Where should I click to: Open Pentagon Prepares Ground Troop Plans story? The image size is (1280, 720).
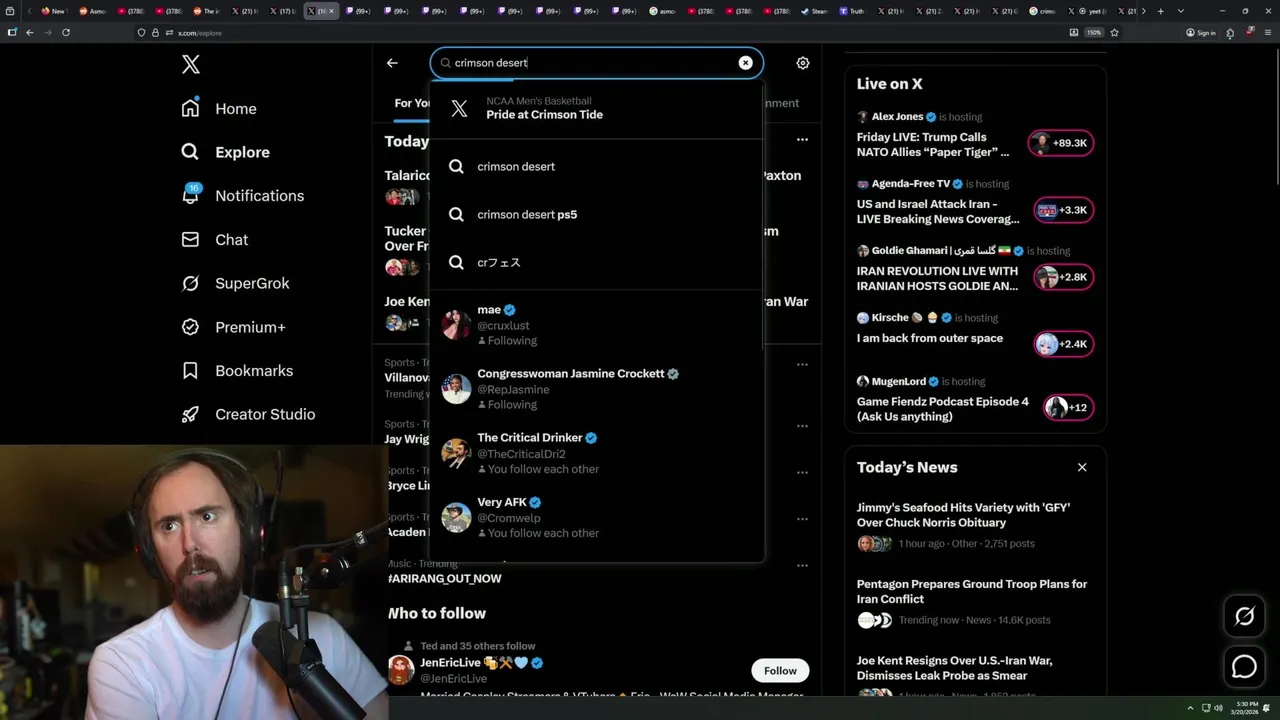coord(972,591)
